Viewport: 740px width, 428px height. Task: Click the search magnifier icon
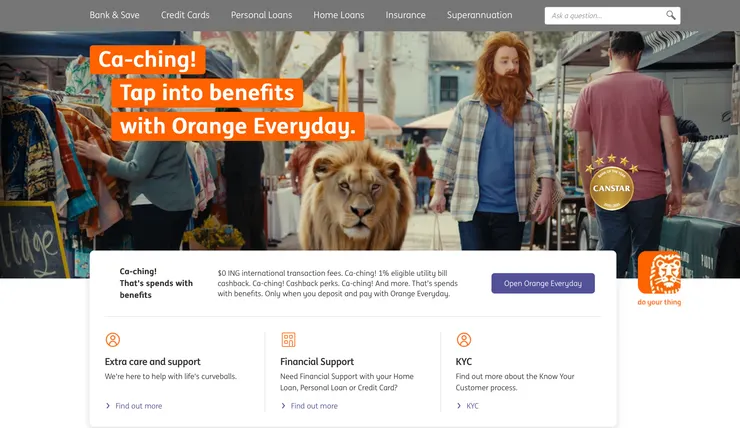click(x=671, y=15)
